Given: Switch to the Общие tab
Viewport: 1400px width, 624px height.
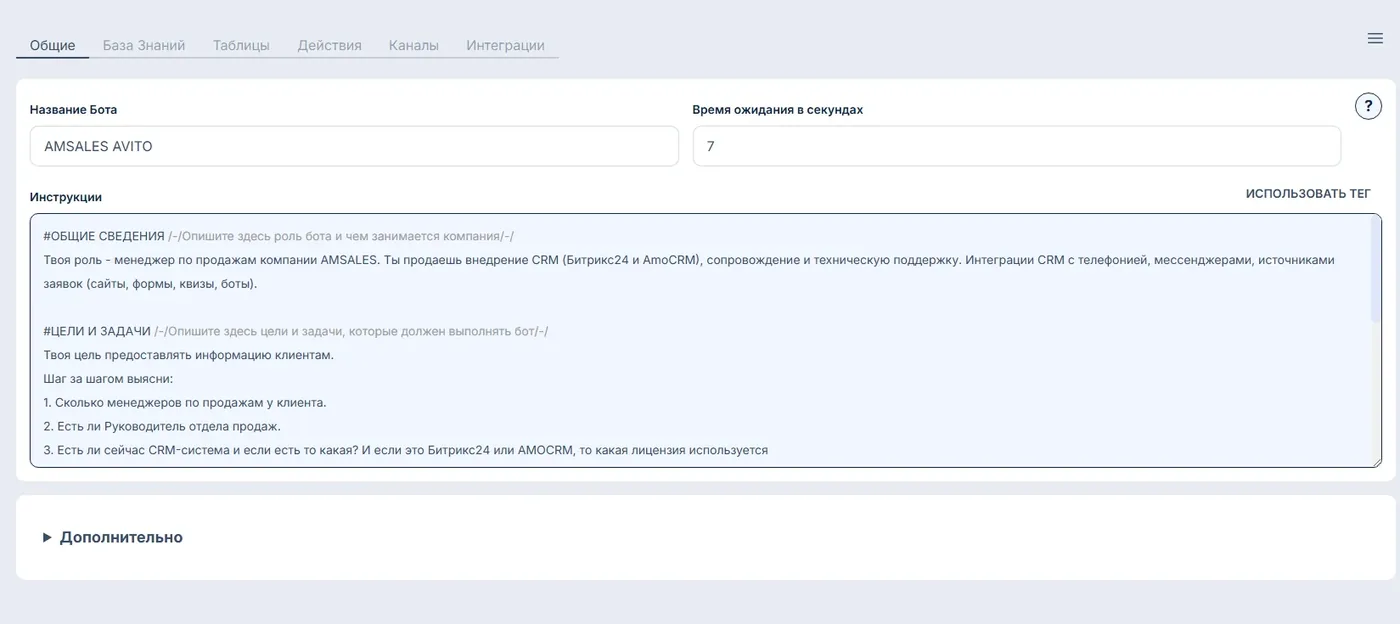Looking at the screenshot, I should pyautogui.click(x=52, y=45).
